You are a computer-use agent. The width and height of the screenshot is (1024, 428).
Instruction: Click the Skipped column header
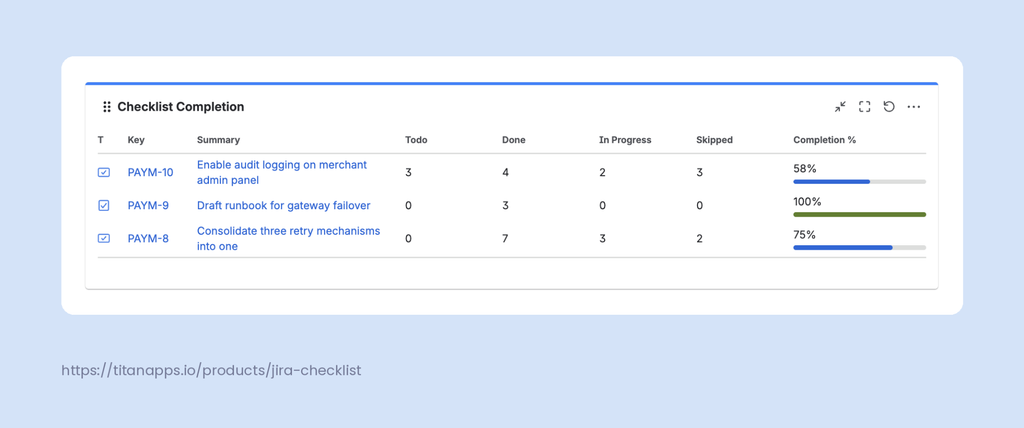coord(714,140)
